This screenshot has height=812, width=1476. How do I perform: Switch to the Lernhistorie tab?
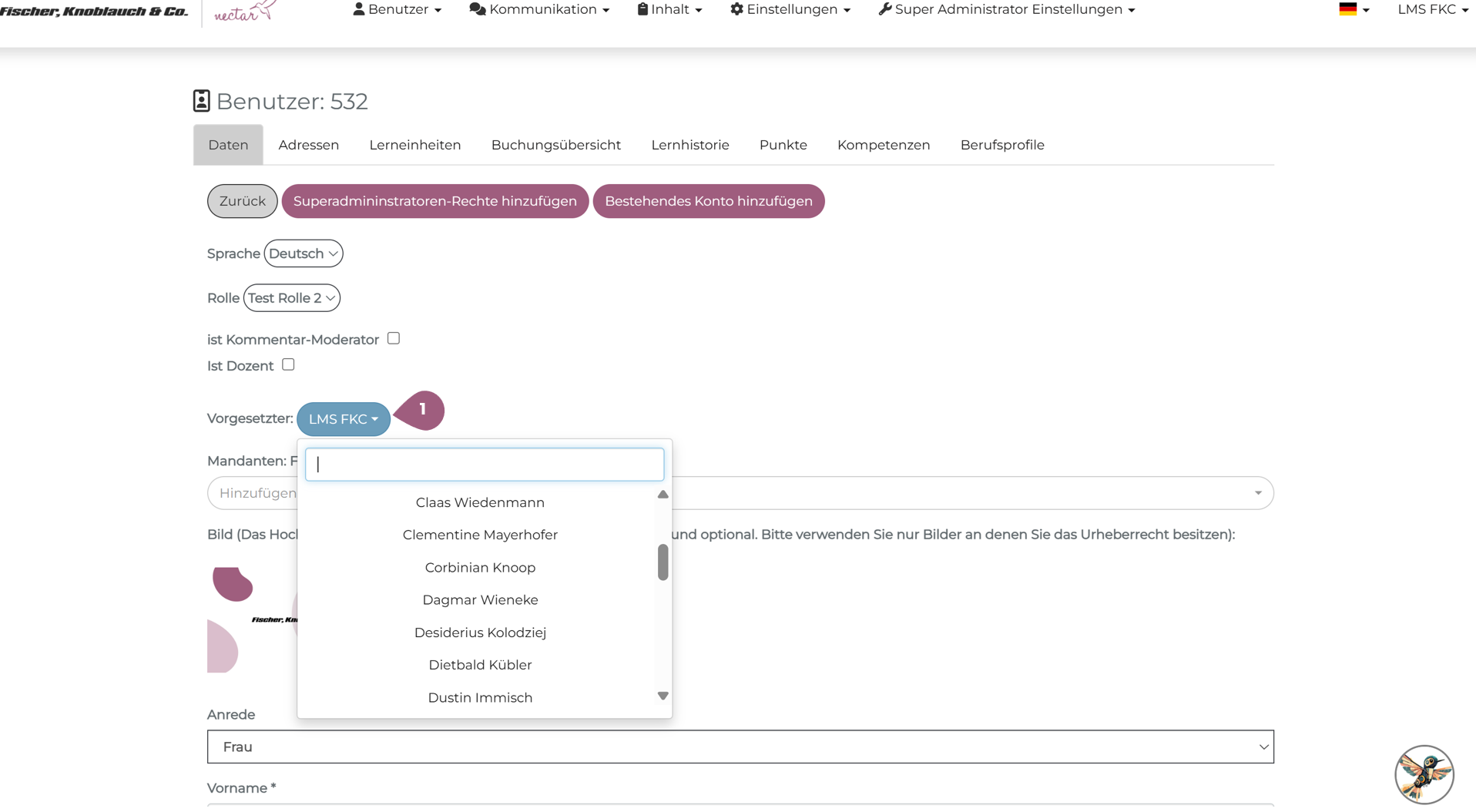[x=689, y=145]
